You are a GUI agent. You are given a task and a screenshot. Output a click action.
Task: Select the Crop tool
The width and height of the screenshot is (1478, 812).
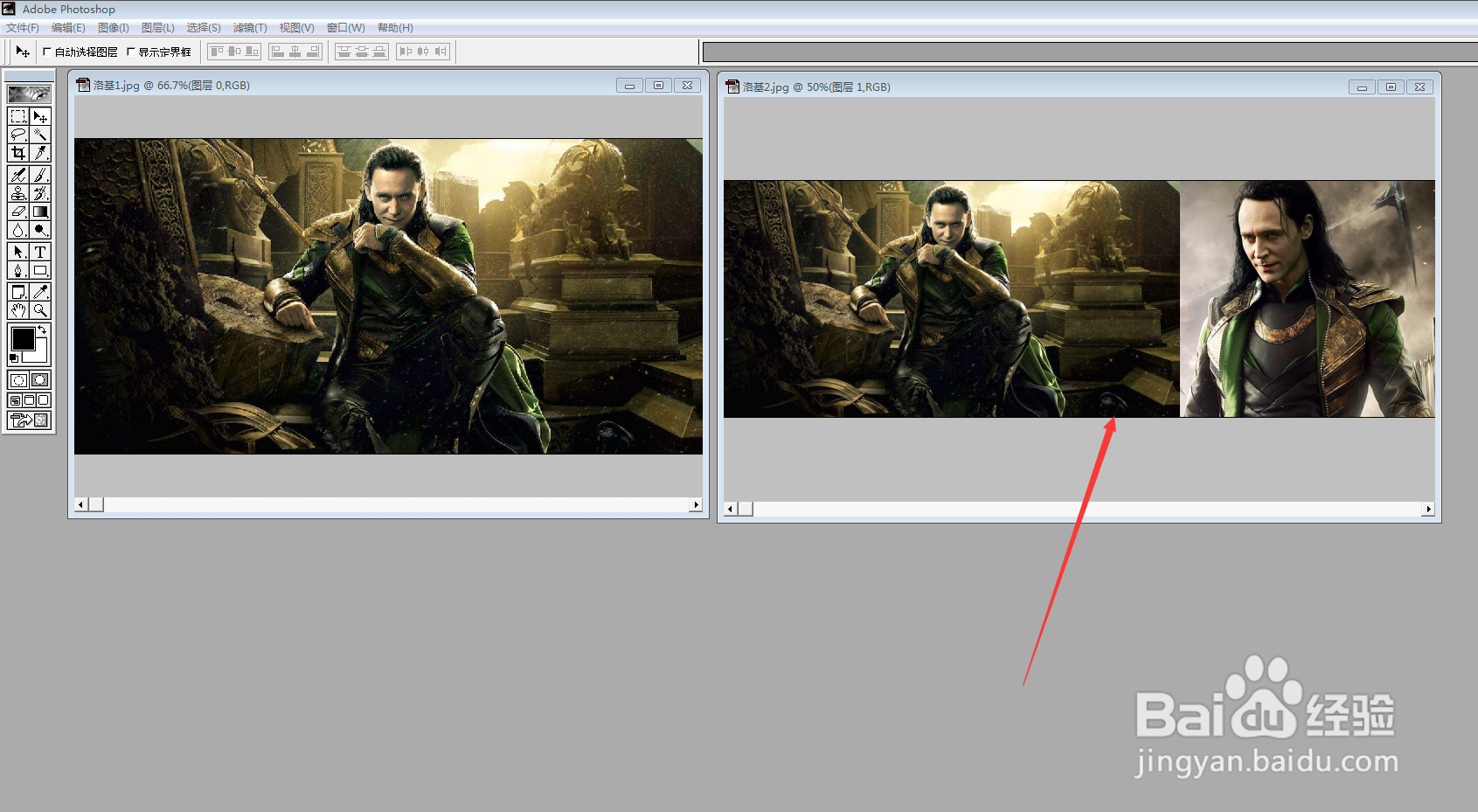point(18,153)
